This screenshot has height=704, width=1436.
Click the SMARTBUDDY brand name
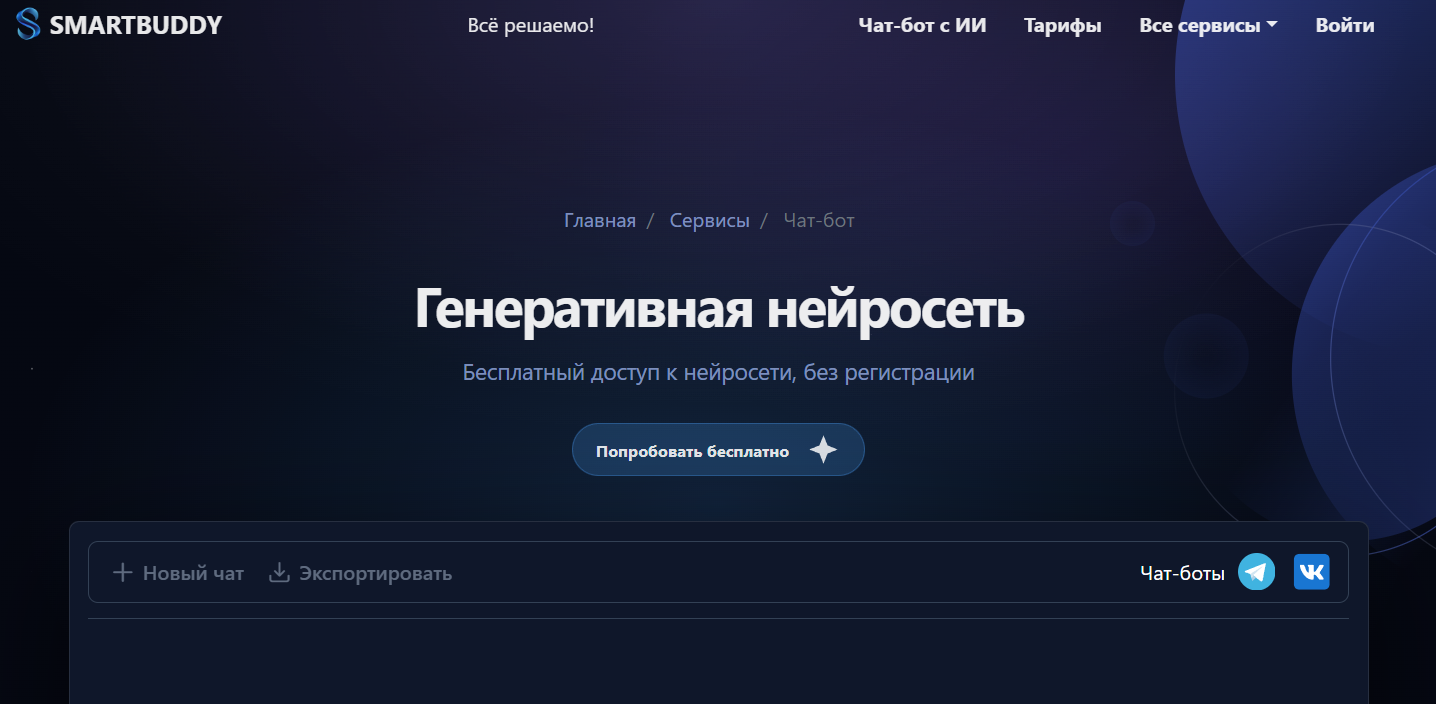[136, 26]
